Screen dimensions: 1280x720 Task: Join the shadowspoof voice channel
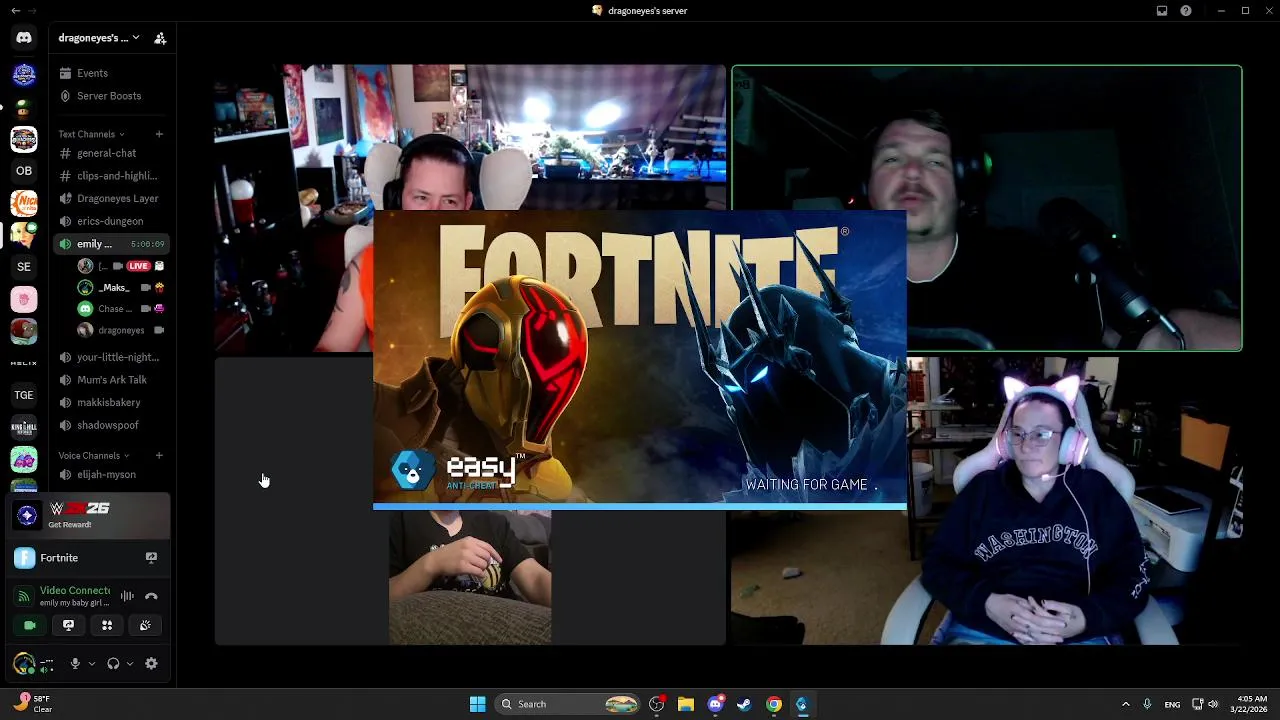click(x=111, y=425)
